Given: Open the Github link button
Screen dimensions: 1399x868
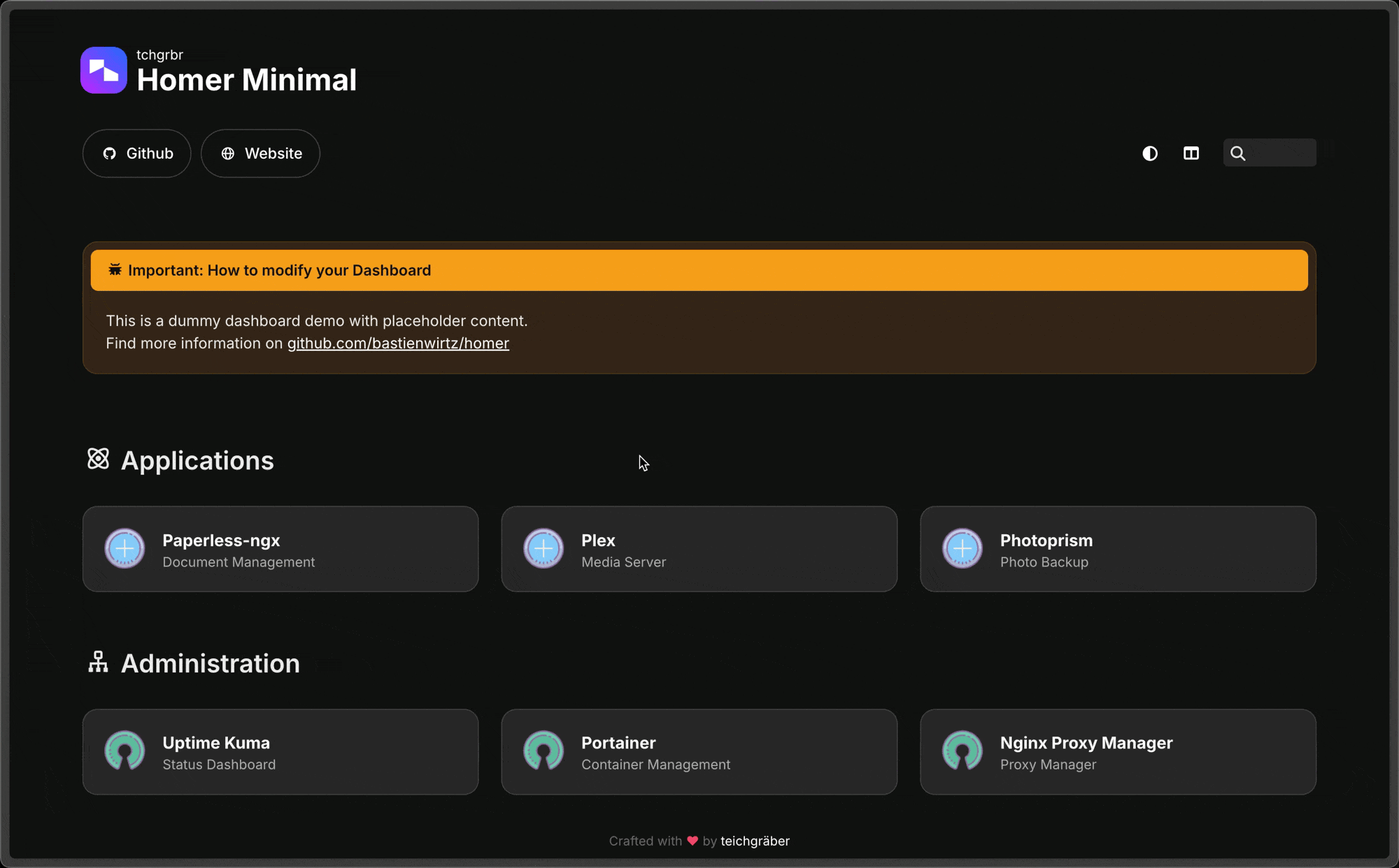Looking at the screenshot, I should coord(137,153).
